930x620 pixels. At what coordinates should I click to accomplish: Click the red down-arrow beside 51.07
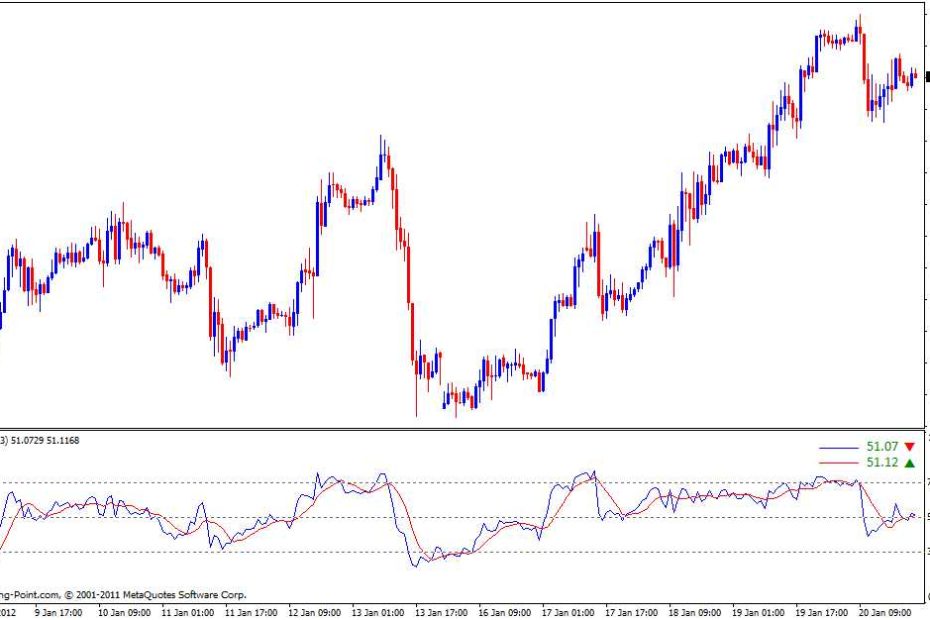point(909,446)
